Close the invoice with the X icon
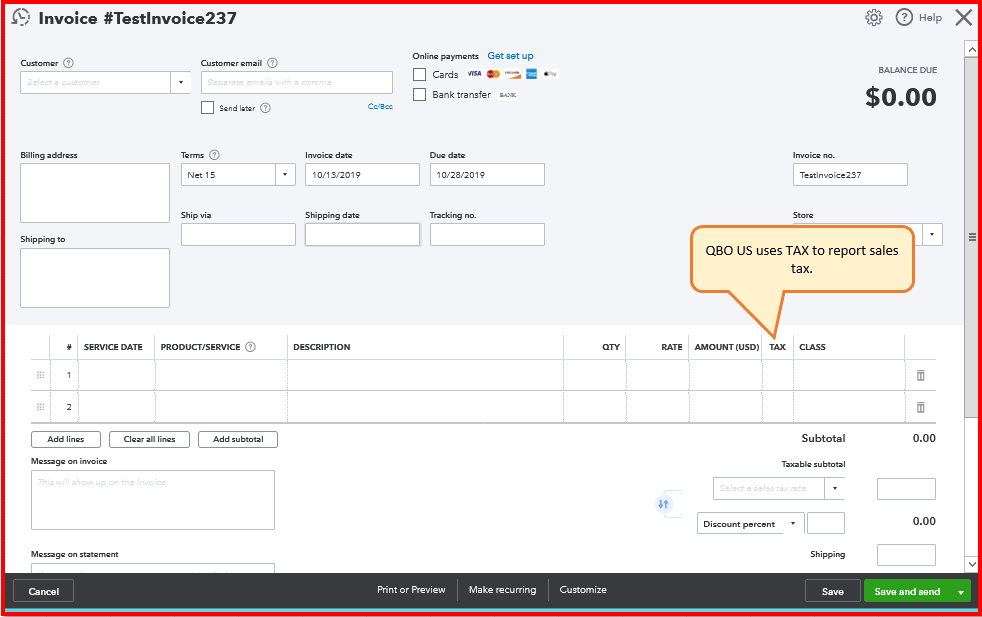The width and height of the screenshot is (982, 617). click(x=963, y=18)
